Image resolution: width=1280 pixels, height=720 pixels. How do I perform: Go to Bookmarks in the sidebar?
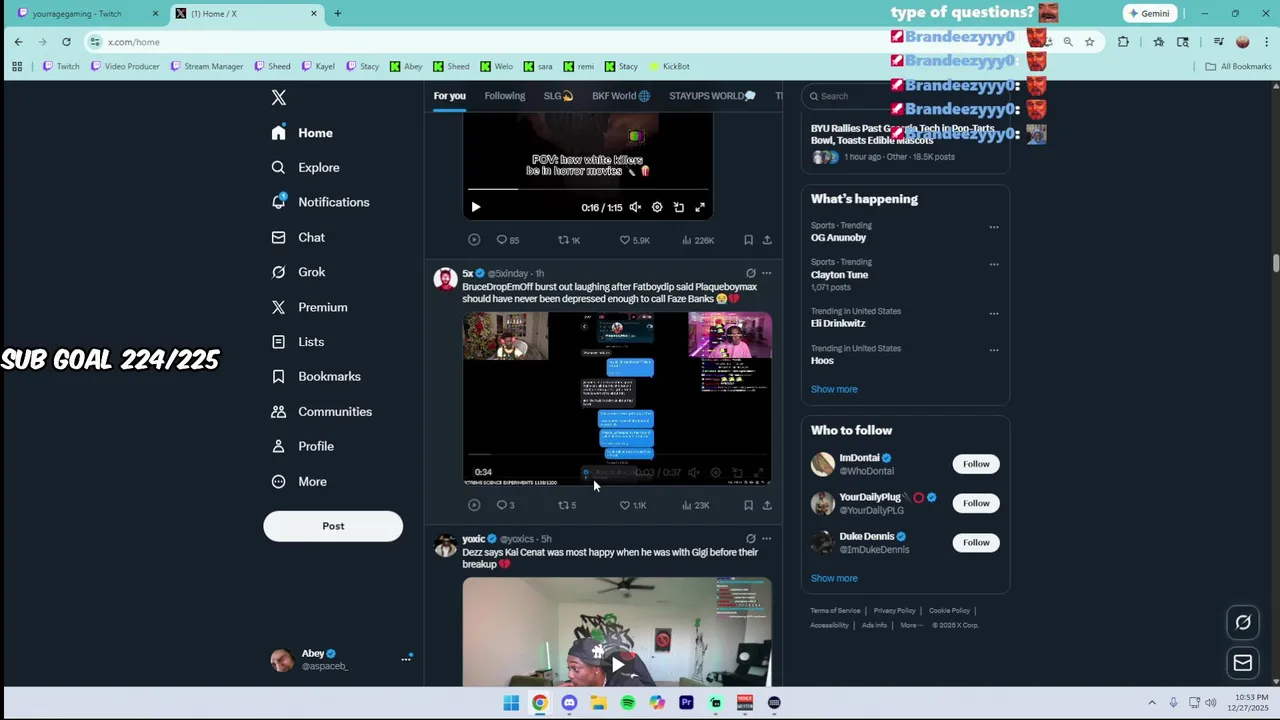(316, 376)
